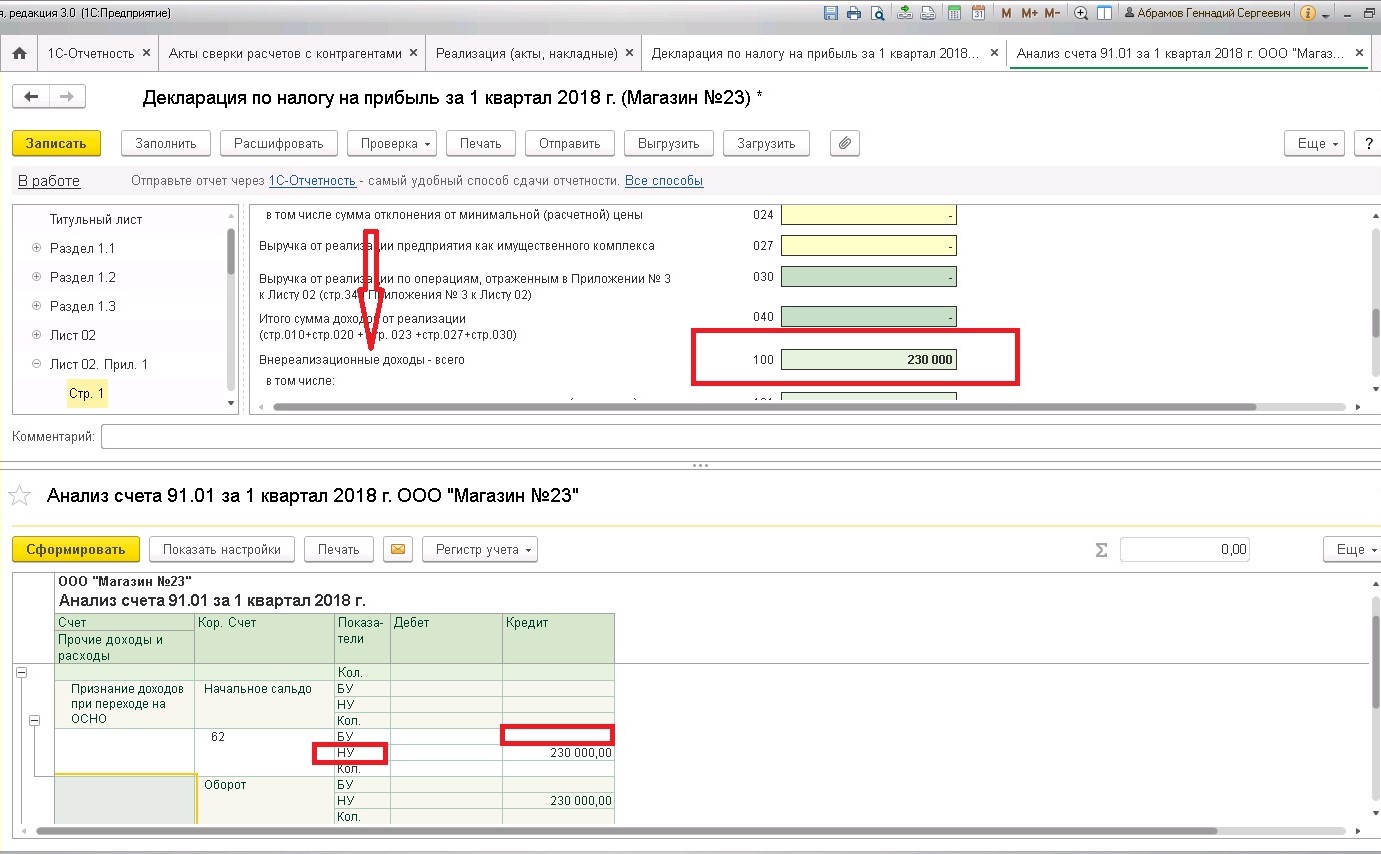Click the Расшифровать button
This screenshot has height=854, width=1381.
(x=279, y=143)
